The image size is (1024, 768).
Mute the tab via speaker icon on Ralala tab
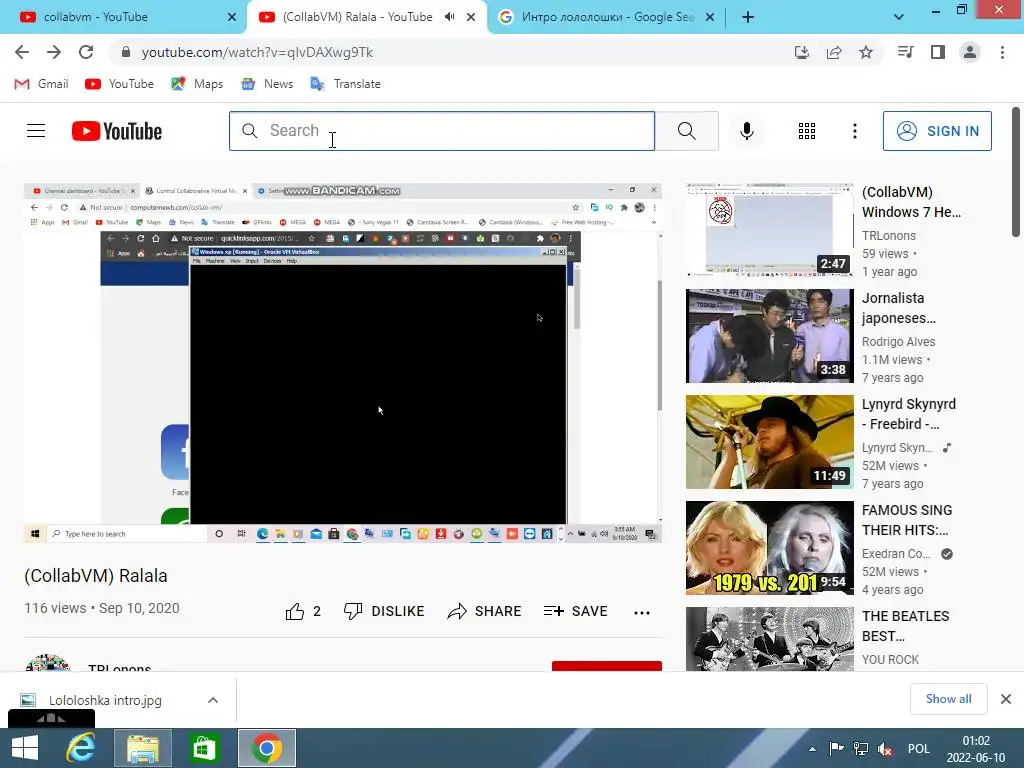click(449, 17)
